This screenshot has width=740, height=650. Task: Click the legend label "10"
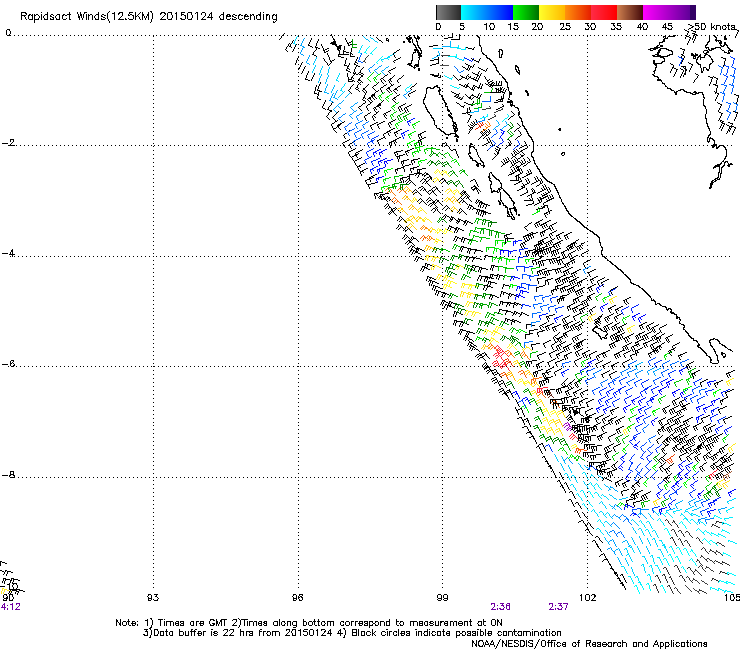pos(489,27)
